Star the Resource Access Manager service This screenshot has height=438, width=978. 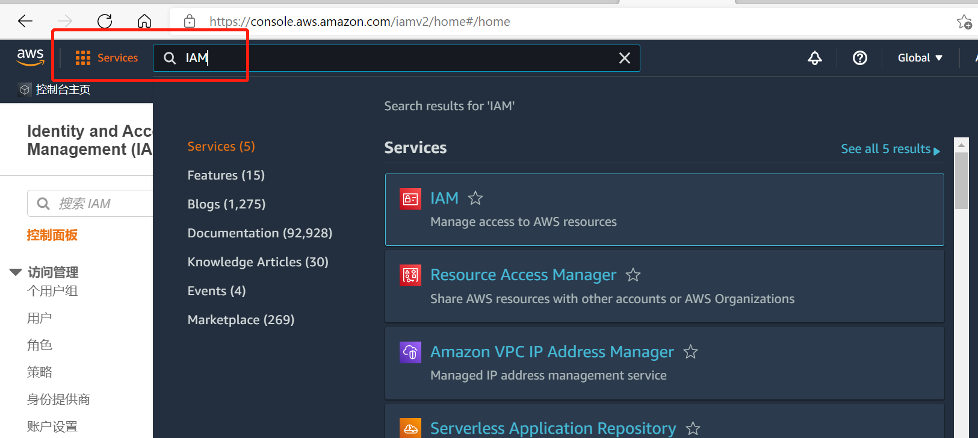[x=633, y=275]
